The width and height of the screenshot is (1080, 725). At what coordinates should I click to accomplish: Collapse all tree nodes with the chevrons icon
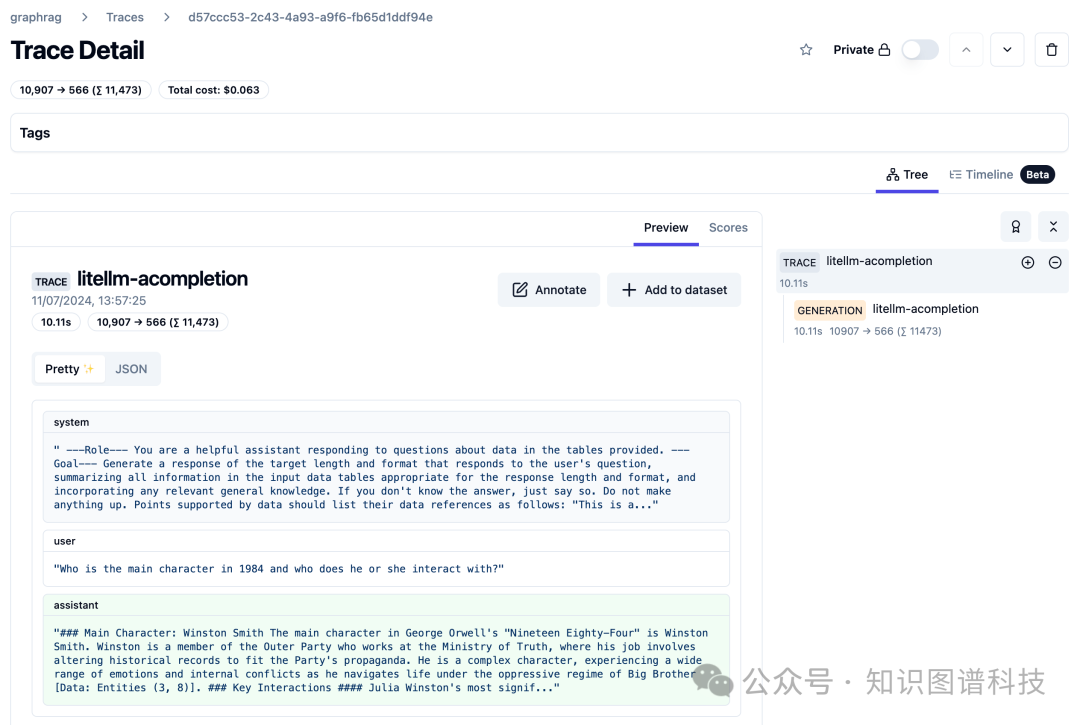(1053, 227)
